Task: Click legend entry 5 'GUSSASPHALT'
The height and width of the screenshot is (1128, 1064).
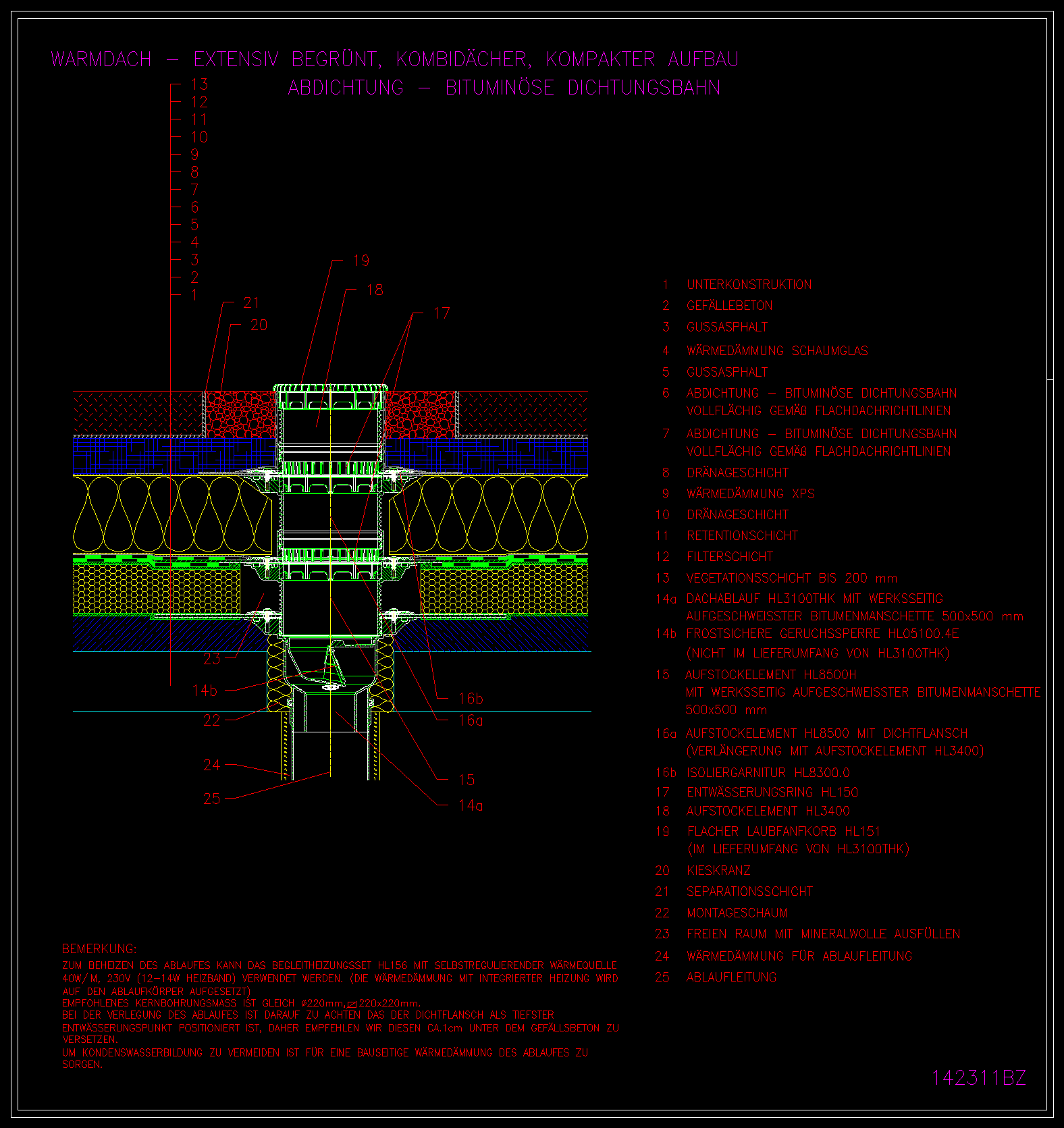Action: click(727, 372)
